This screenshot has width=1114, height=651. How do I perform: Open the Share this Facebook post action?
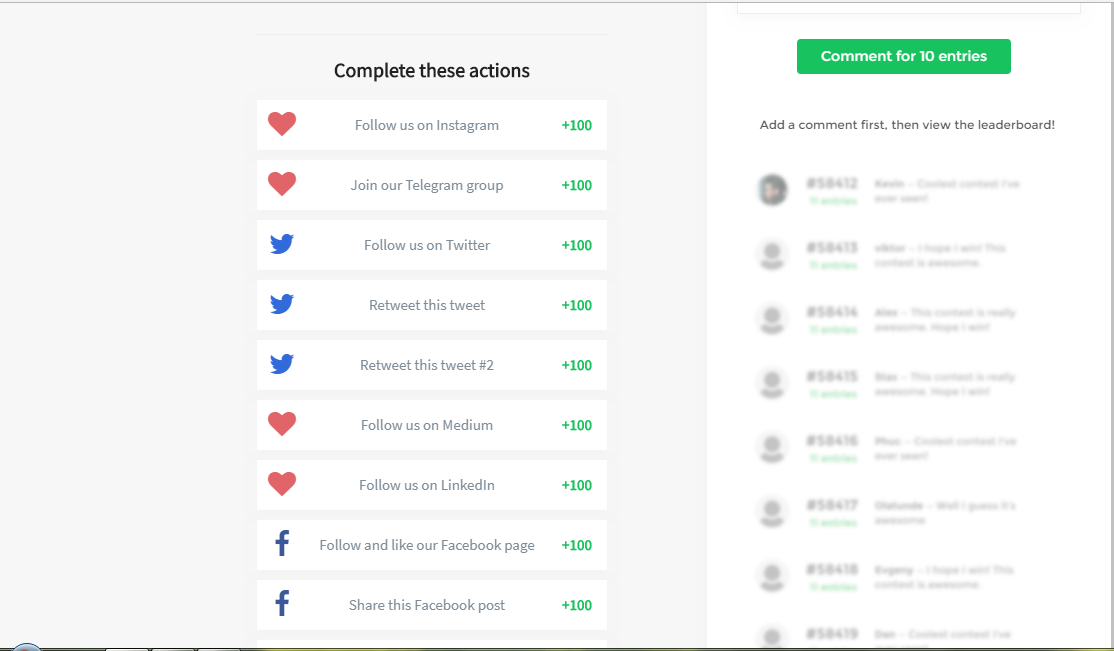[x=427, y=605]
